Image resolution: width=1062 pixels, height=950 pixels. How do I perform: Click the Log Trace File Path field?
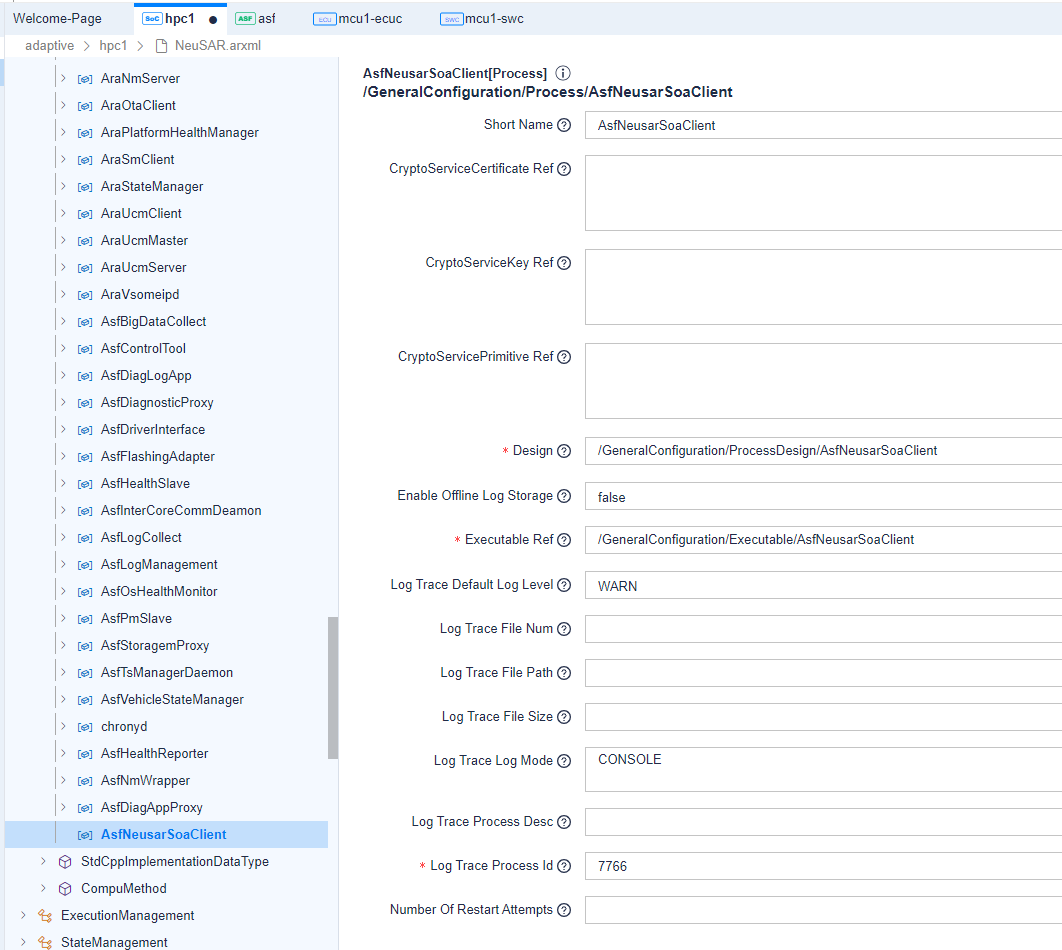click(822, 673)
